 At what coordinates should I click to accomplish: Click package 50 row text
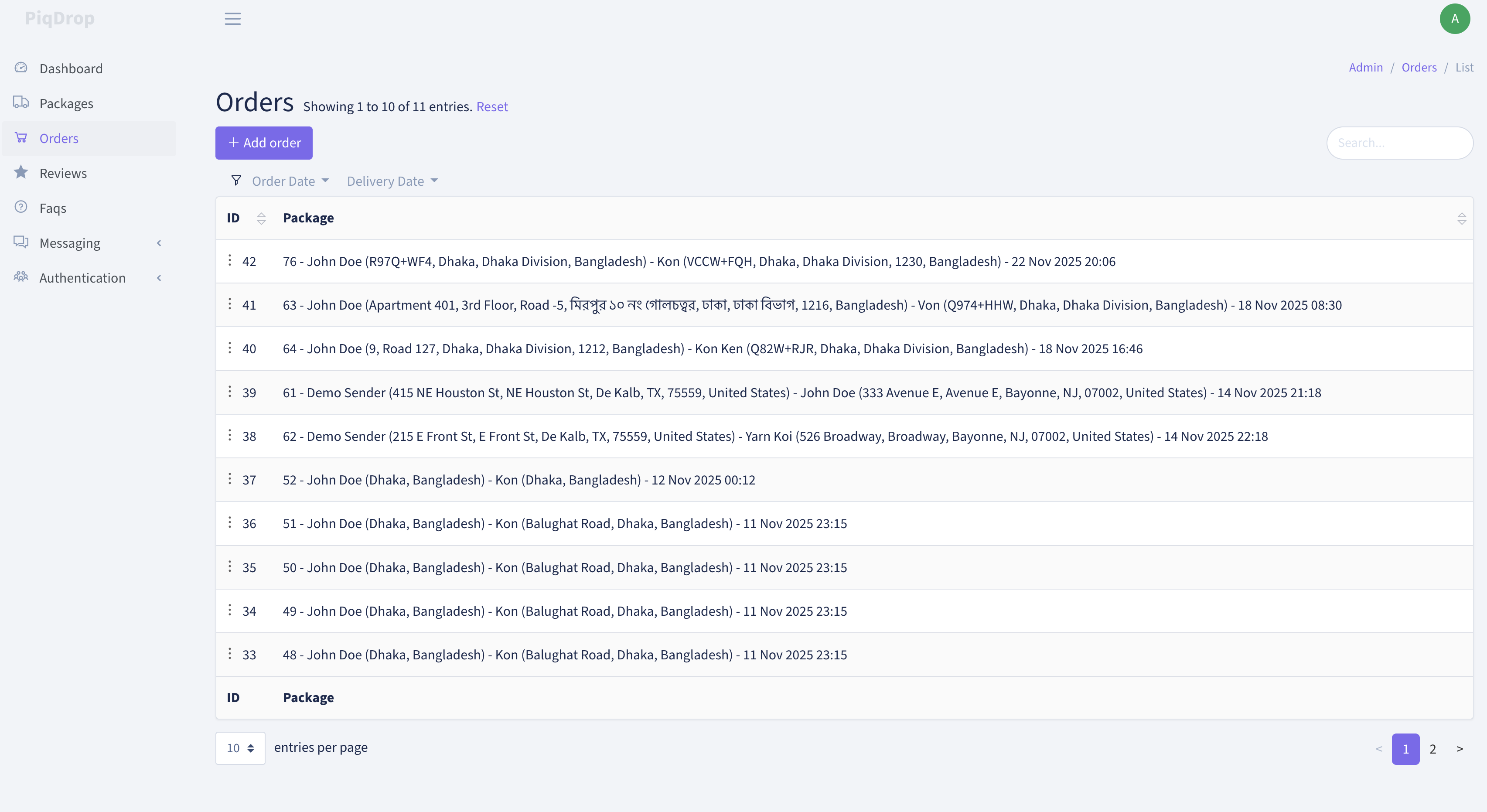tap(565, 567)
